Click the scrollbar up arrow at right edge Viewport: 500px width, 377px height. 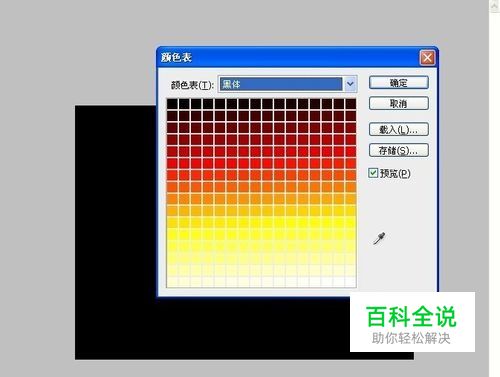click(x=494, y=6)
